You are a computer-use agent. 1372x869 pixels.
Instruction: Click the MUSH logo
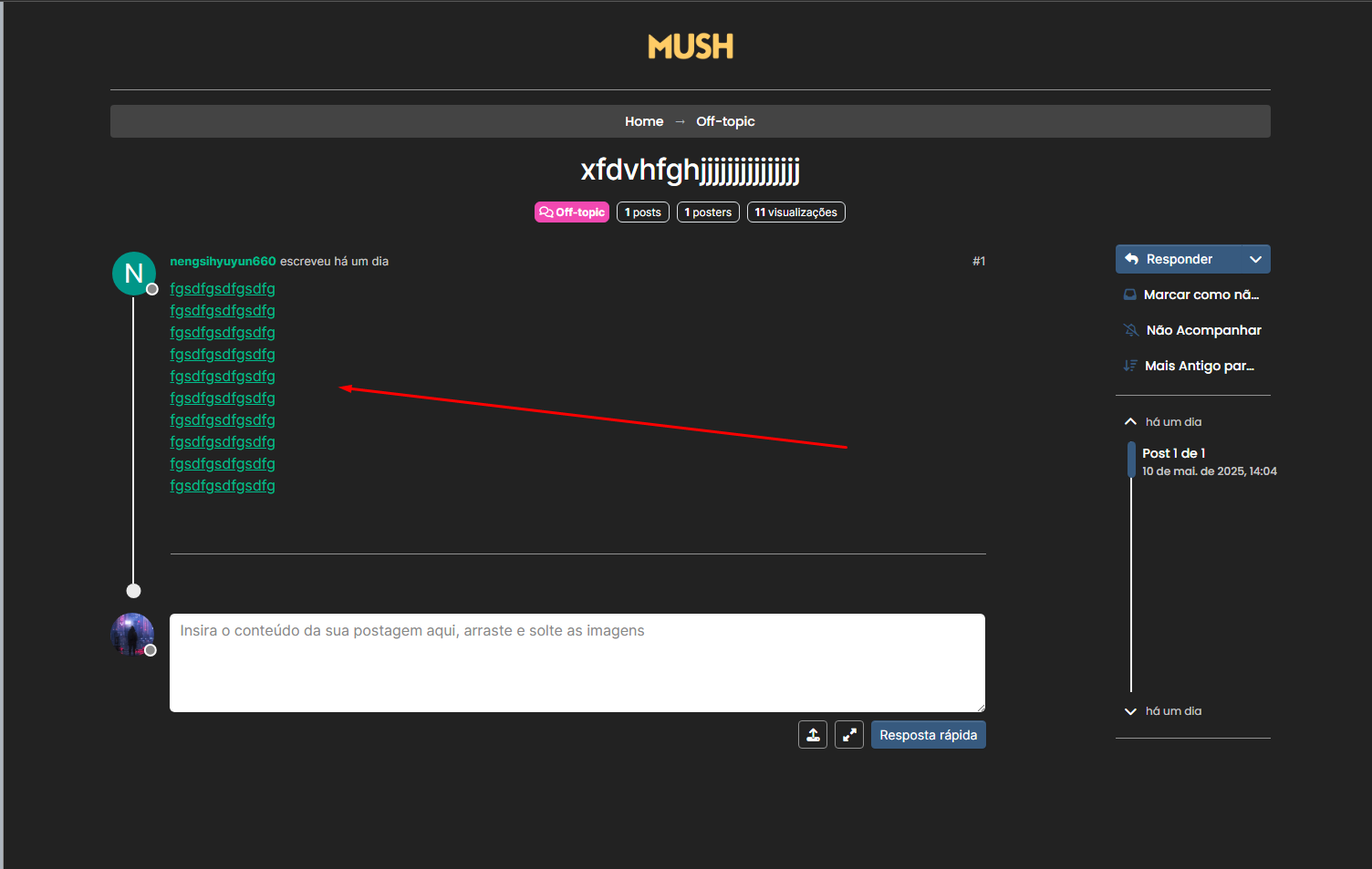coord(691,47)
